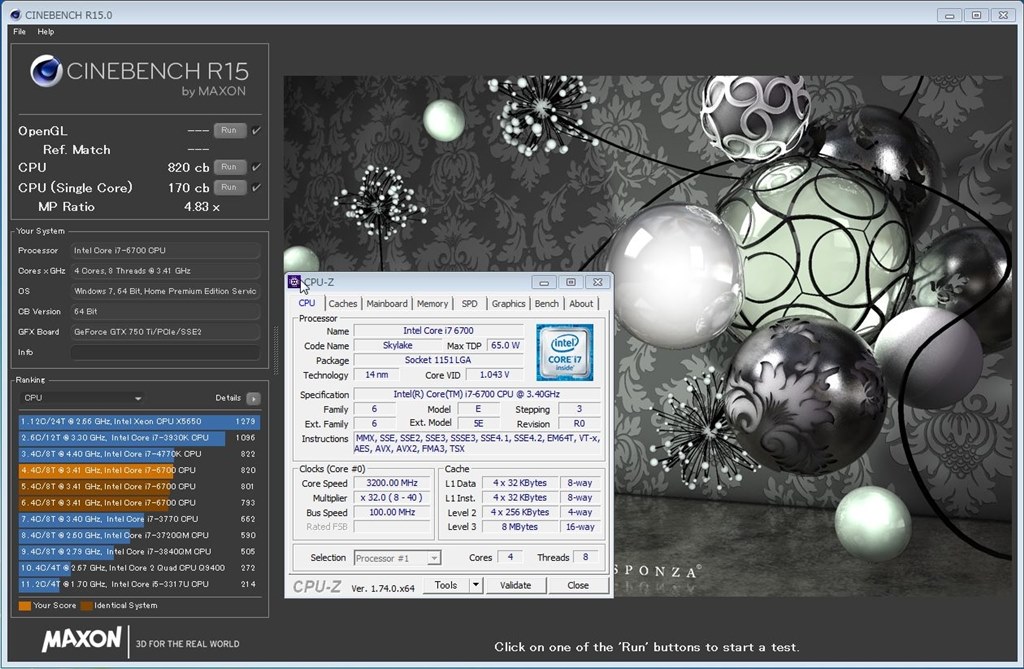Image resolution: width=1024 pixels, height=669 pixels.
Task: Click the Multiplier value x 32.0
Action: point(392,497)
